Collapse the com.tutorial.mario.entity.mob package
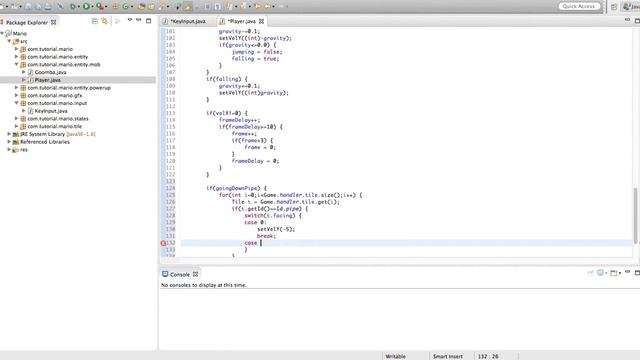The image size is (640, 360). pos(17,64)
